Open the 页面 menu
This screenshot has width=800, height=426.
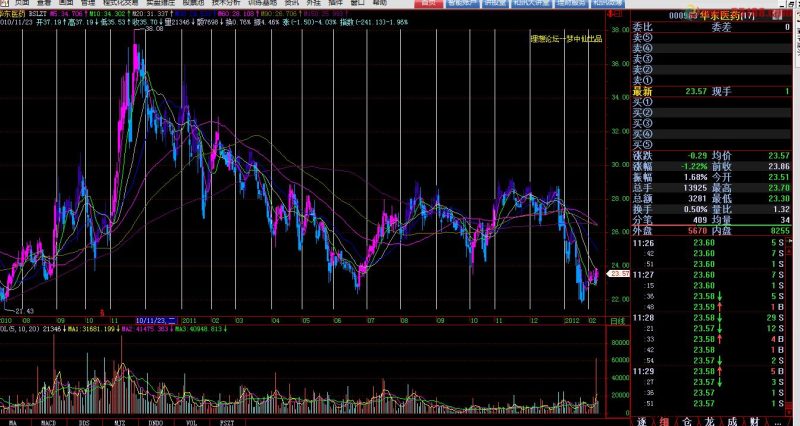[x=22, y=3]
